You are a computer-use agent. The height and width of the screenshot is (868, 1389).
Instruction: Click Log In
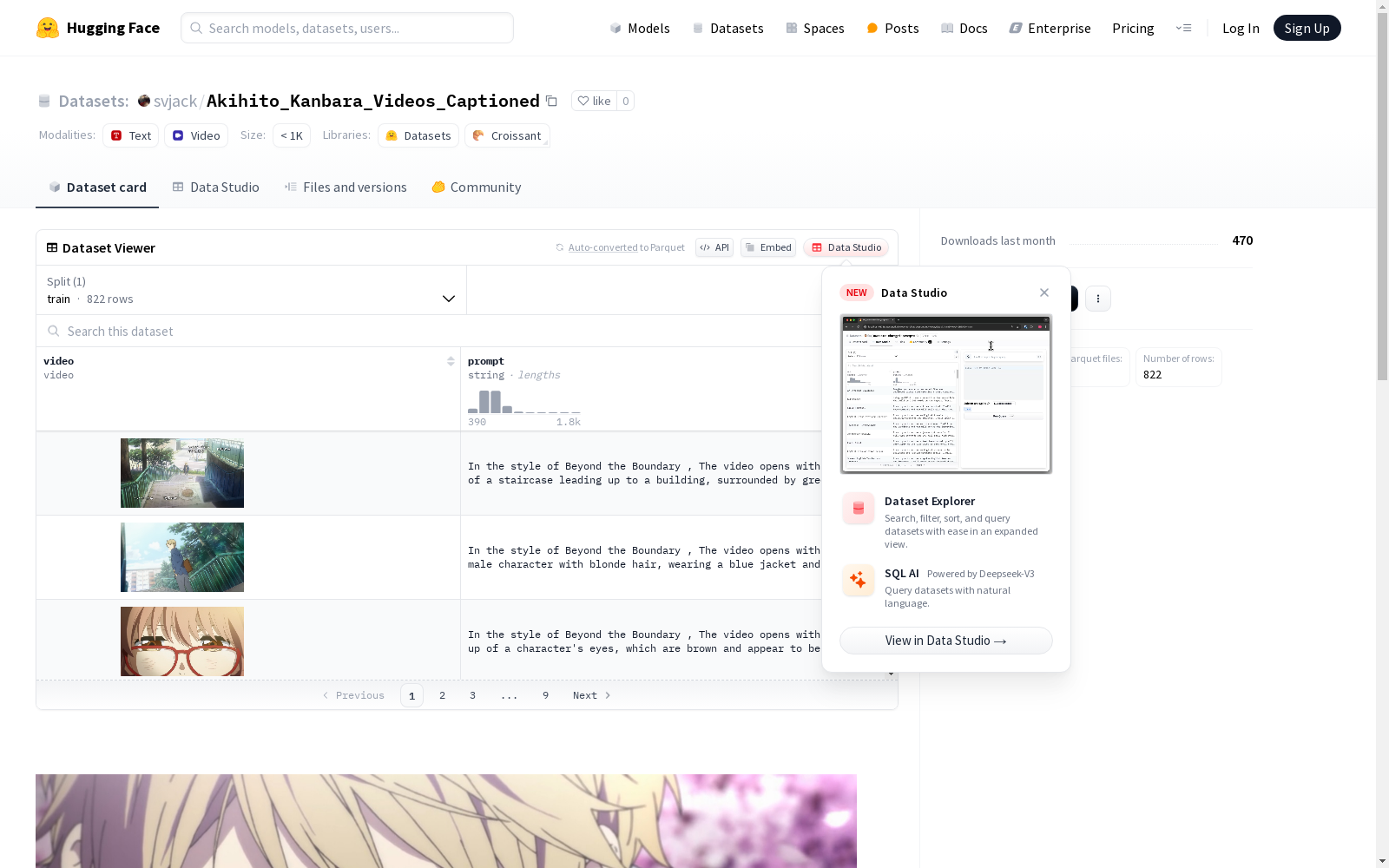(x=1241, y=28)
